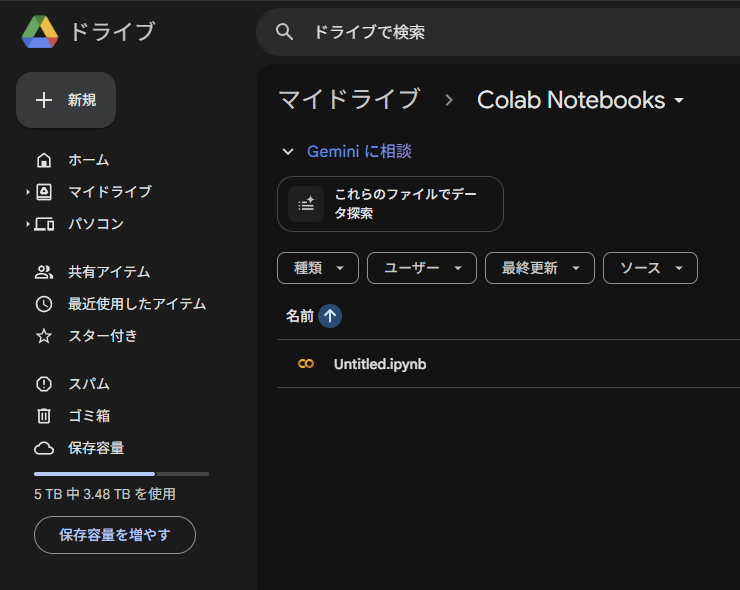Click the storage usage progress bar

[121, 473]
